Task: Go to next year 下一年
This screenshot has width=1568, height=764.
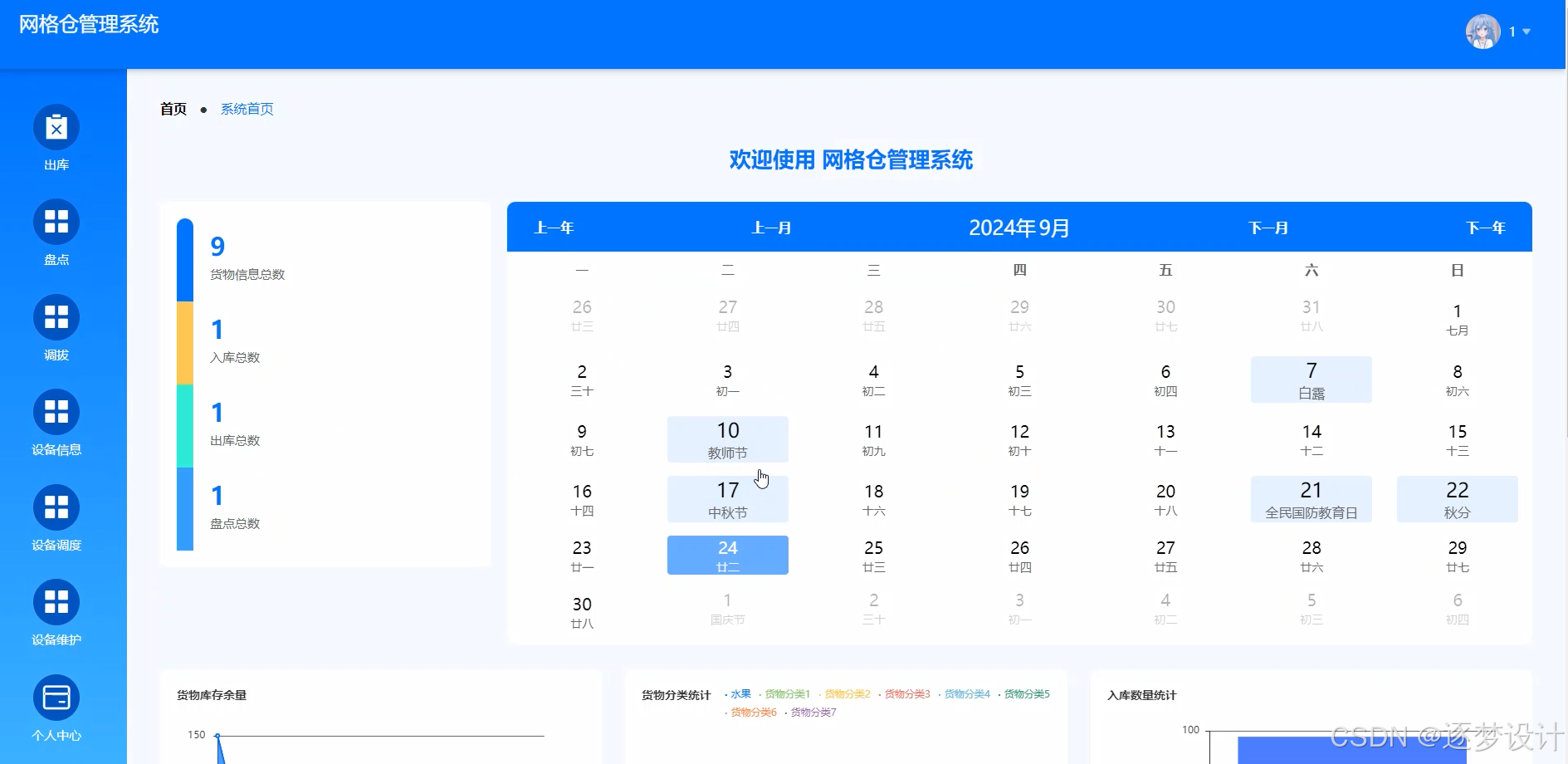Action: (1486, 228)
